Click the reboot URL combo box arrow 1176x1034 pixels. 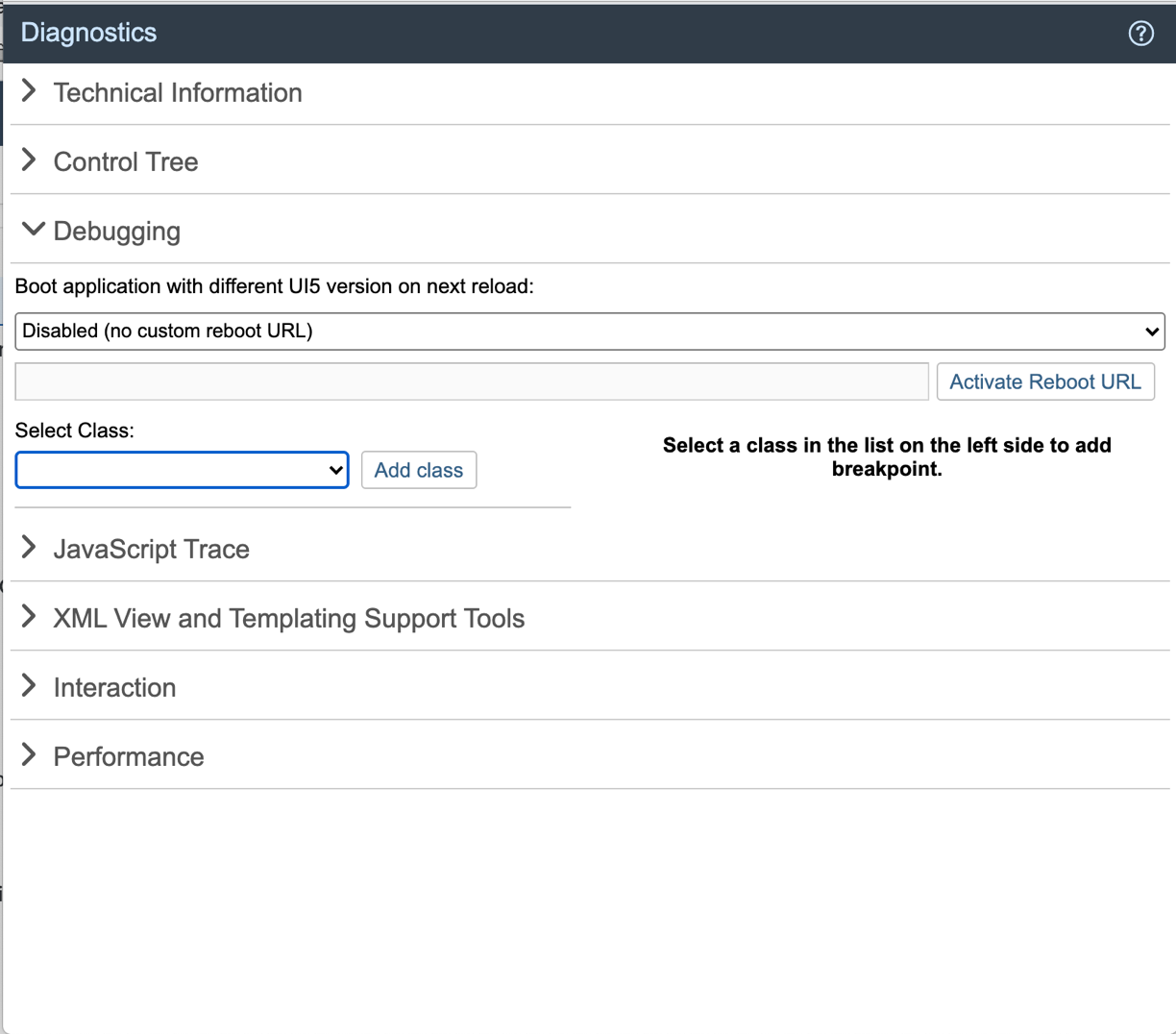click(1151, 331)
